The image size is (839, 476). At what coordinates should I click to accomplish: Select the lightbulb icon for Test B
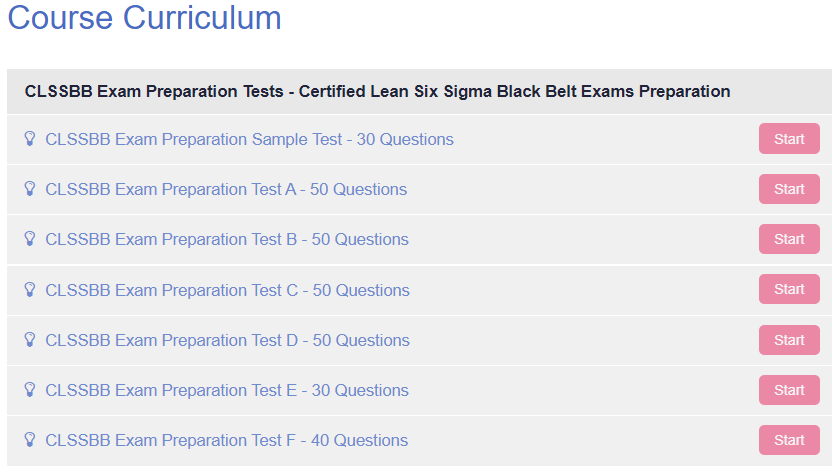tap(30, 239)
